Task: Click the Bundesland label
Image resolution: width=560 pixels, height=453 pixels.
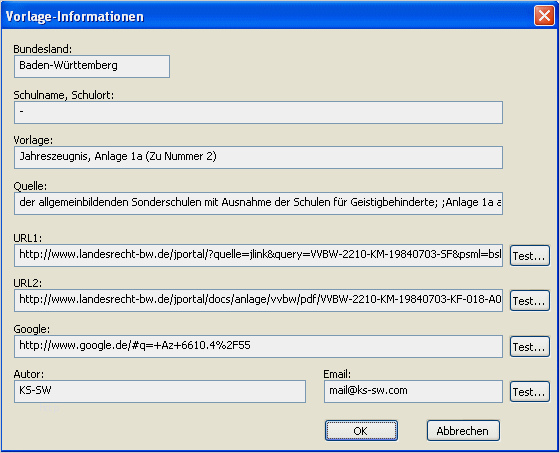Action: pos(42,49)
